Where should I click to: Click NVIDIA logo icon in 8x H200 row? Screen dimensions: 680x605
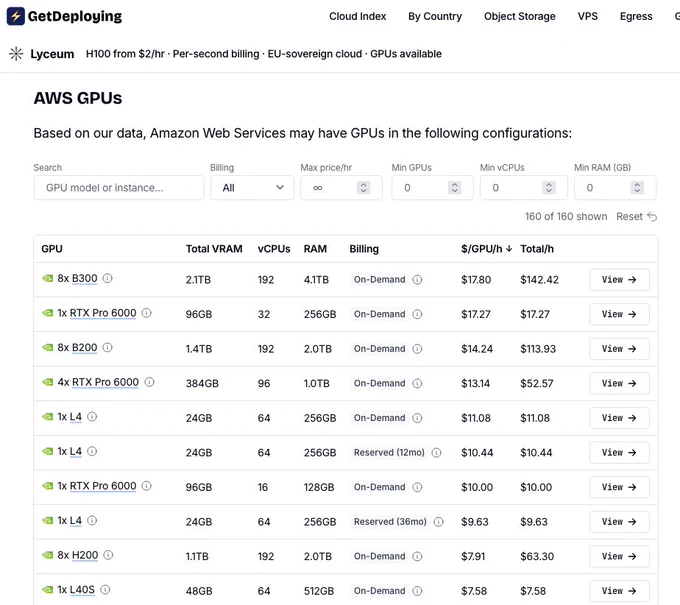[x=47, y=555]
